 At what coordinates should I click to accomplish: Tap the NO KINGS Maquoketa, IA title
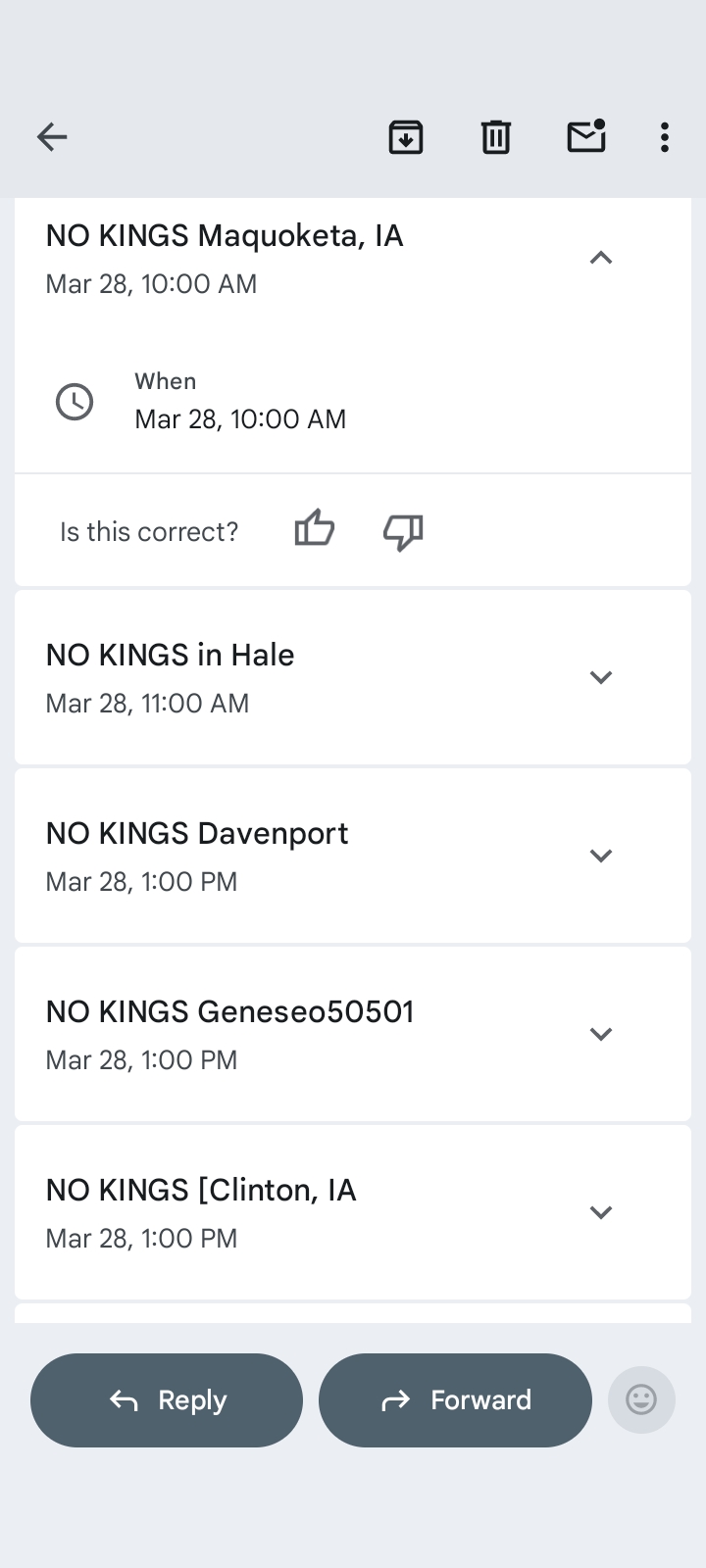point(225,236)
